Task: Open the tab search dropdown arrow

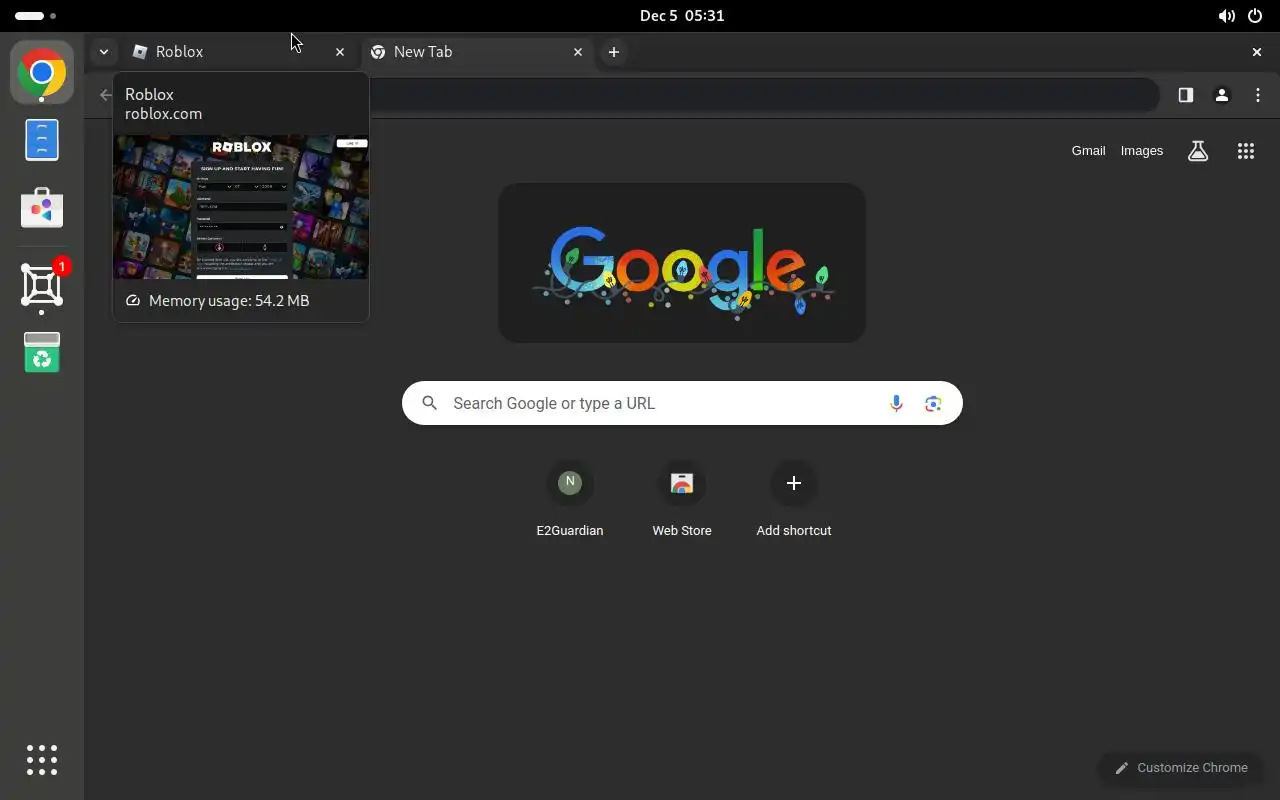Action: click(x=103, y=52)
